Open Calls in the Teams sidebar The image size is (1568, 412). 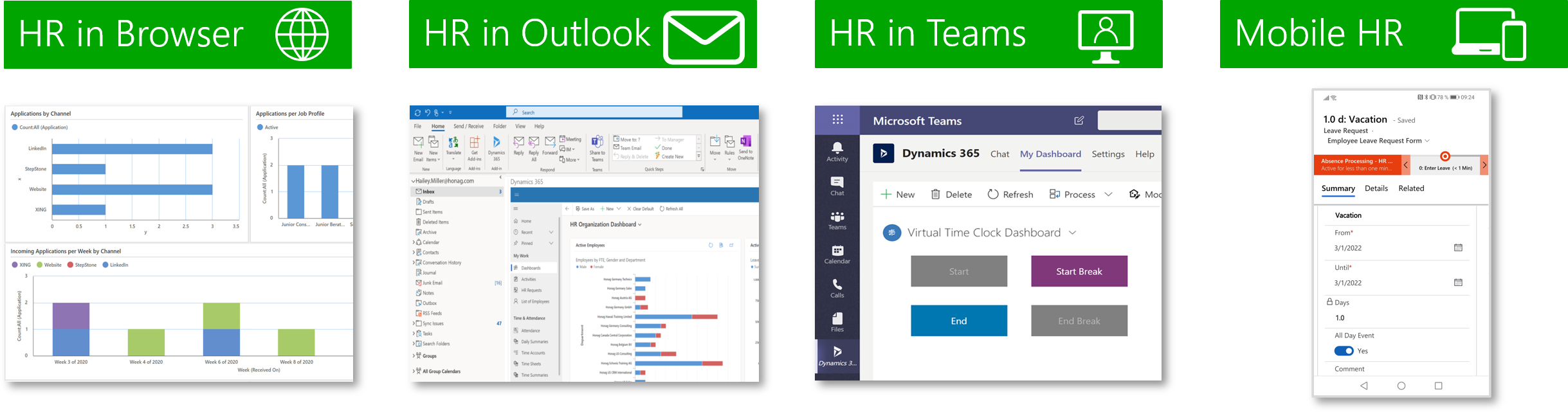coord(837,288)
